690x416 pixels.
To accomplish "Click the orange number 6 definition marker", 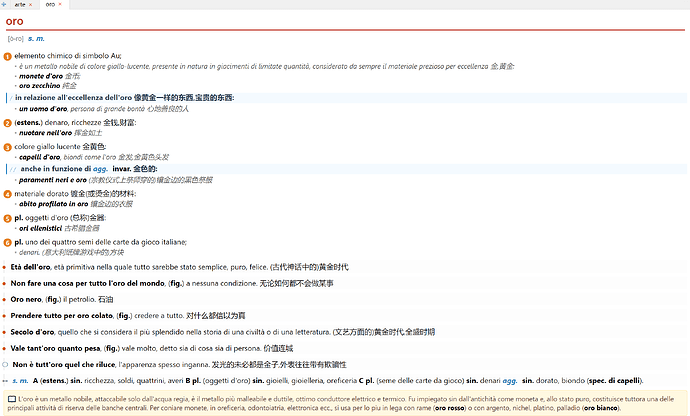I will pos(8,241).
